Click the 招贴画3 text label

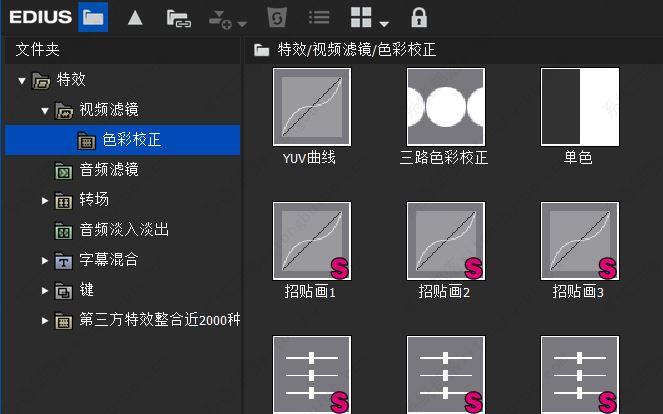(x=578, y=291)
